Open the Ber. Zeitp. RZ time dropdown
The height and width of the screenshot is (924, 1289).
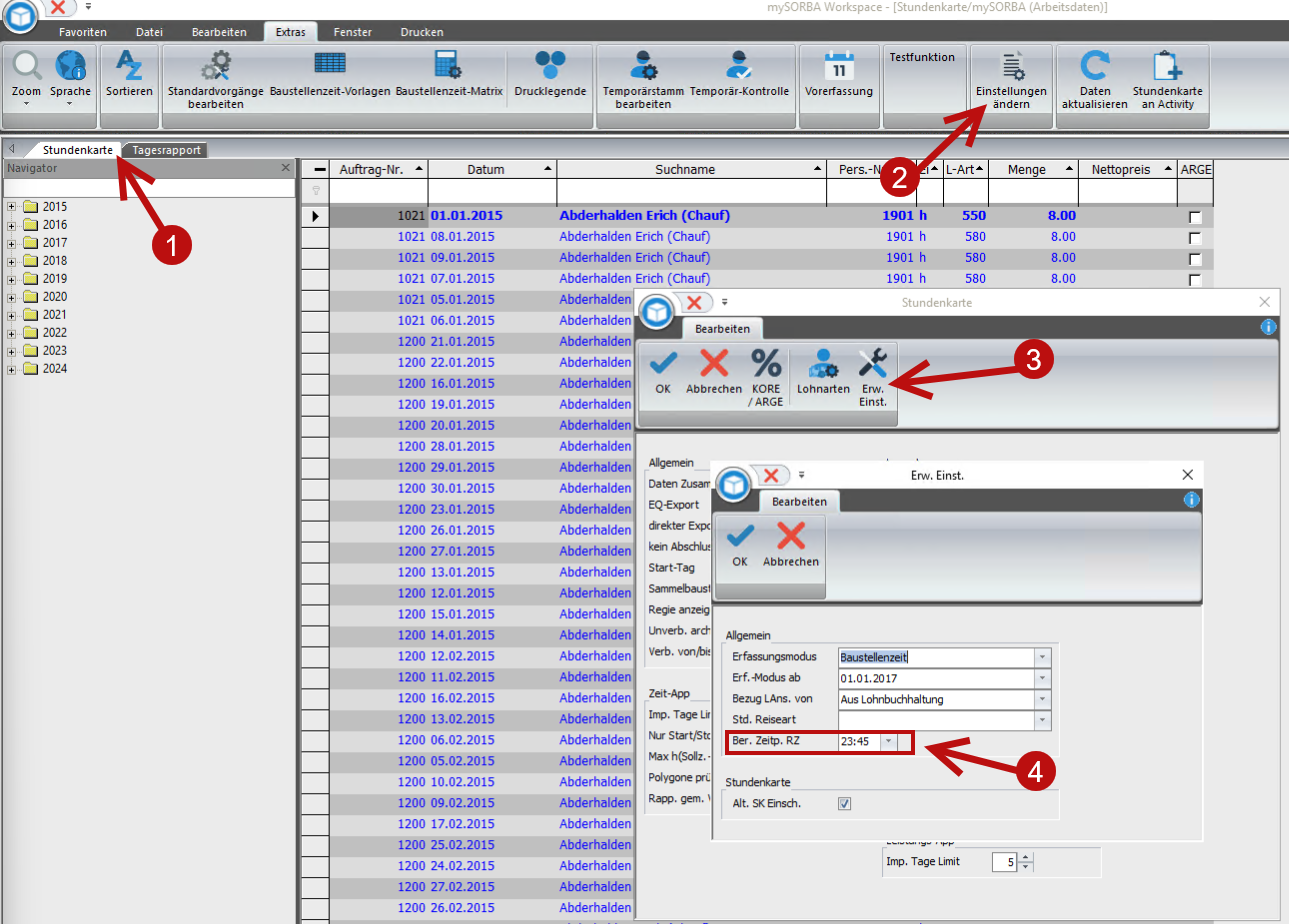888,741
